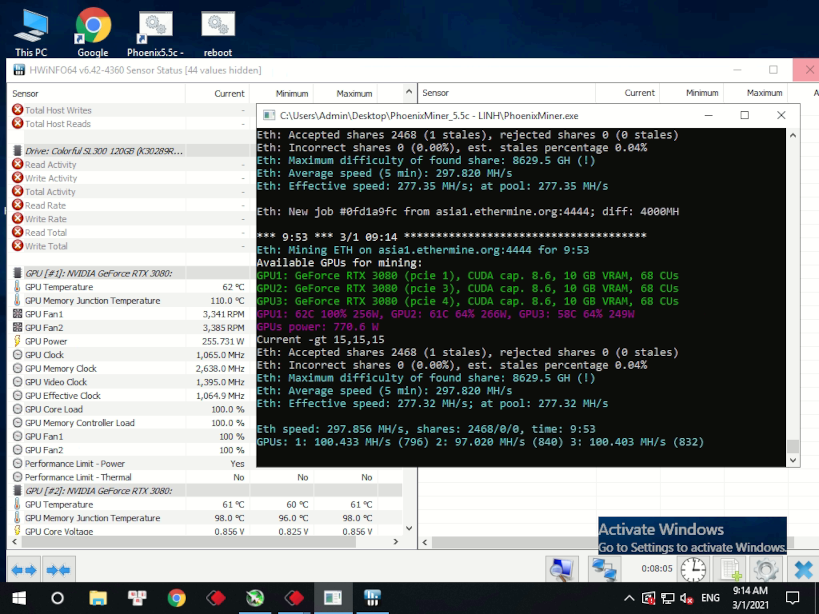Click HWiNFO64 title bar app icon

[x=19, y=70]
